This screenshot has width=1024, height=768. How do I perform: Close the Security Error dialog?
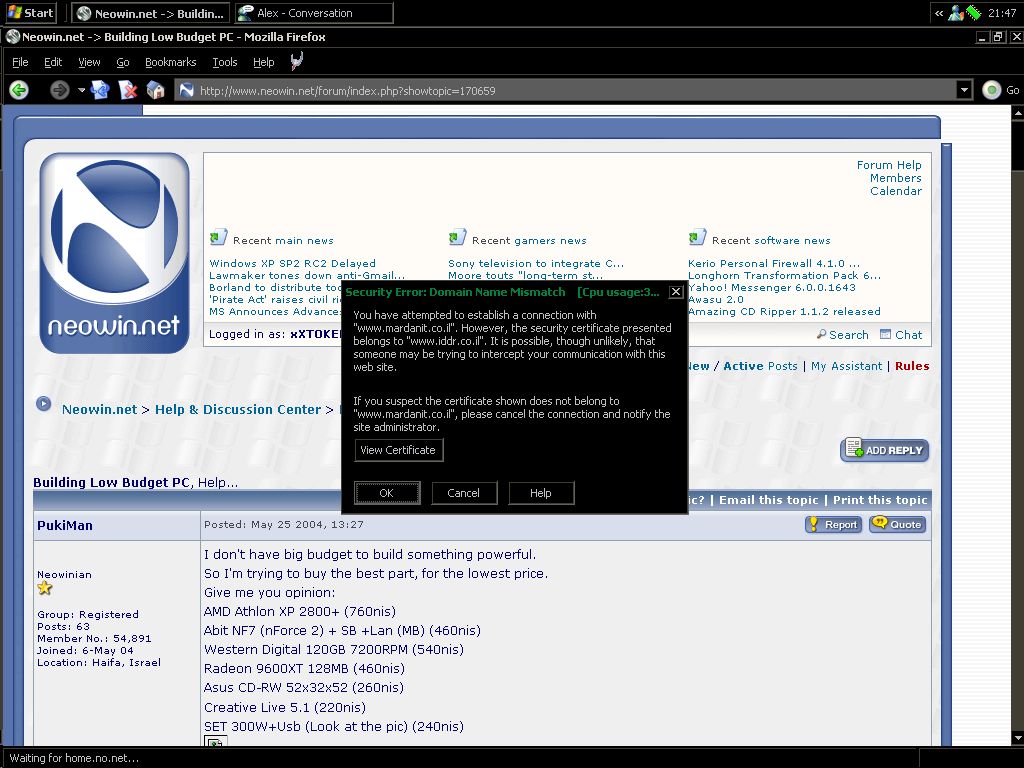tap(676, 292)
